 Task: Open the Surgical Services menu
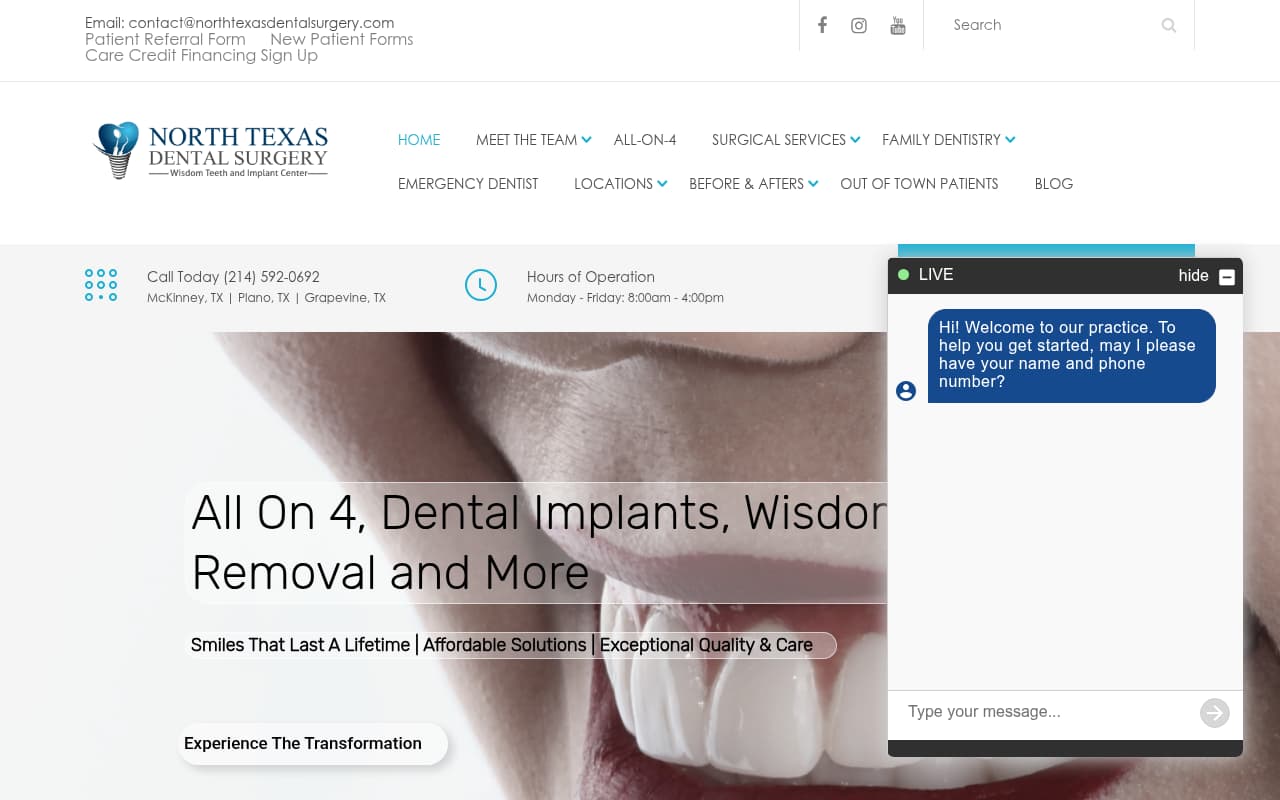pyautogui.click(x=779, y=140)
